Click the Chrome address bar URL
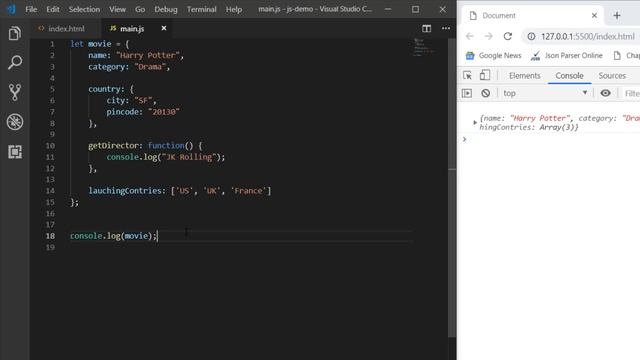 [588, 36]
